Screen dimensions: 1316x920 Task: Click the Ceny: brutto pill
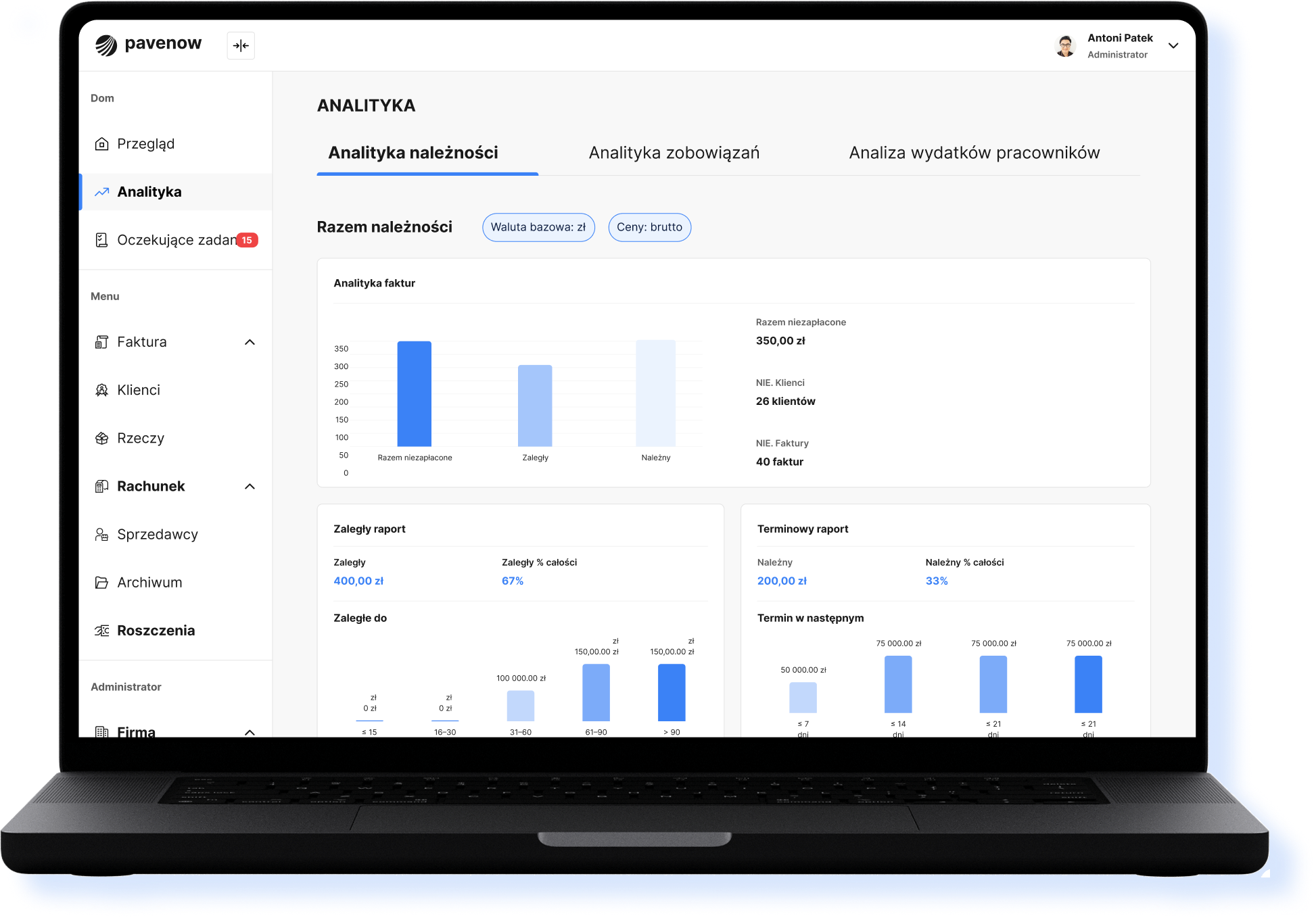[x=649, y=227]
